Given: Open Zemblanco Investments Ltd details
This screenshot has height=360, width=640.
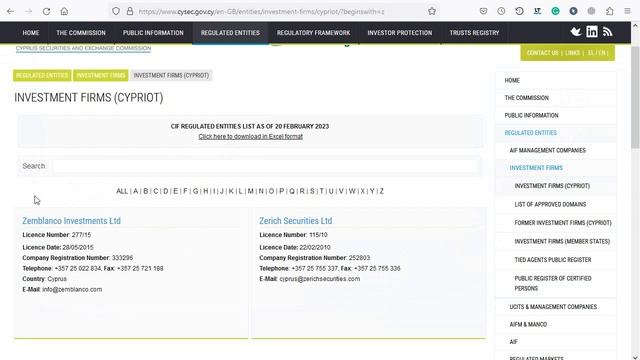Looking at the screenshot, I should (71, 221).
